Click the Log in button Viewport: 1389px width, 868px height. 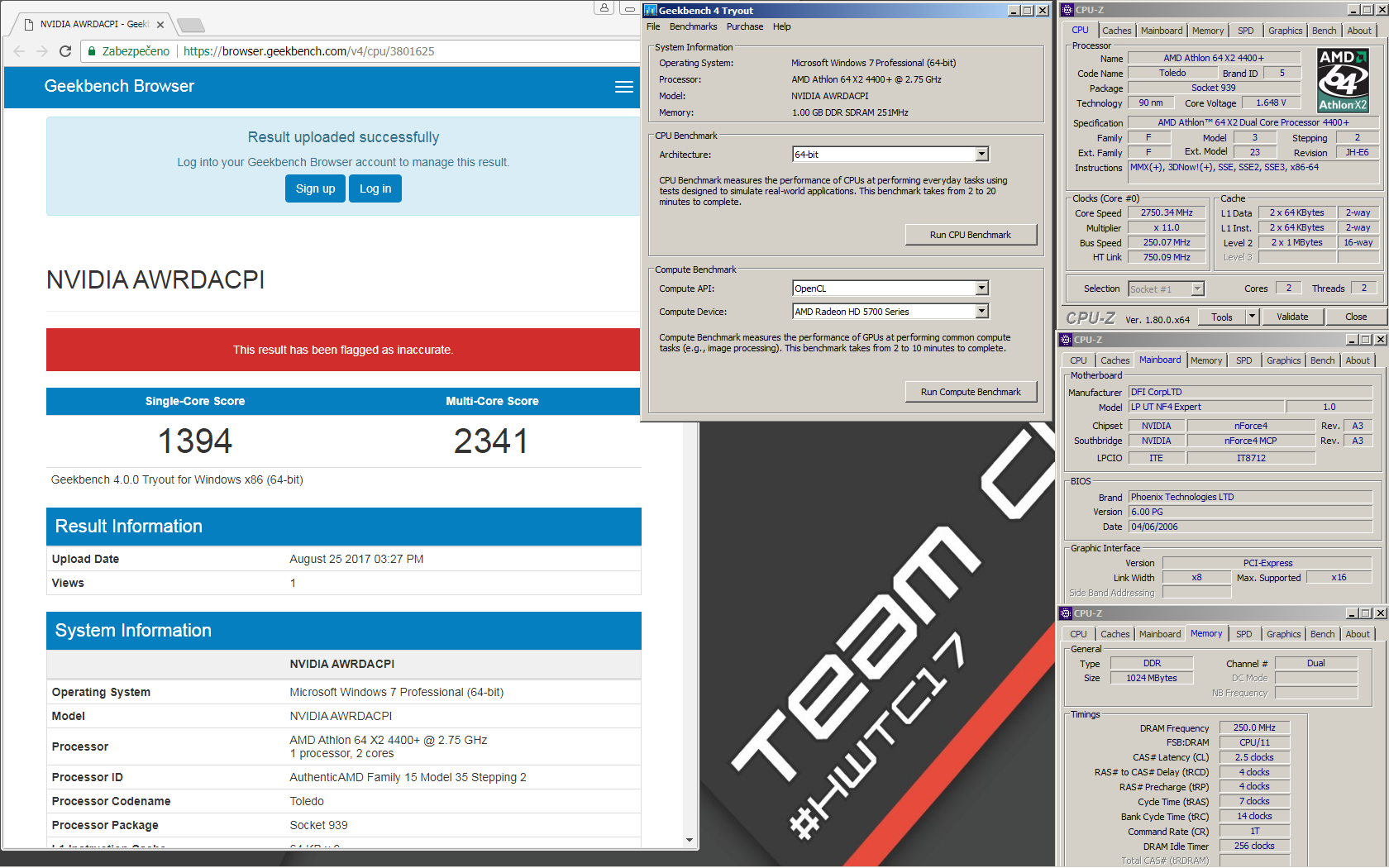375,188
